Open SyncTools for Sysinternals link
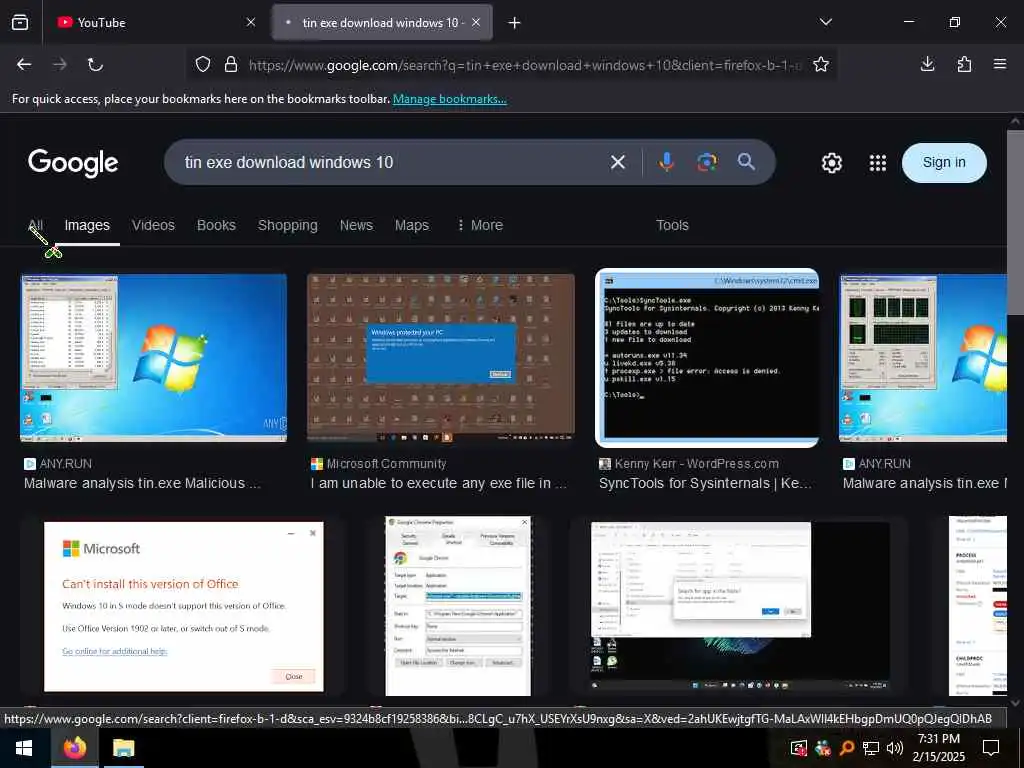Viewport: 1024px width, 768px height. tap(705, 483)
